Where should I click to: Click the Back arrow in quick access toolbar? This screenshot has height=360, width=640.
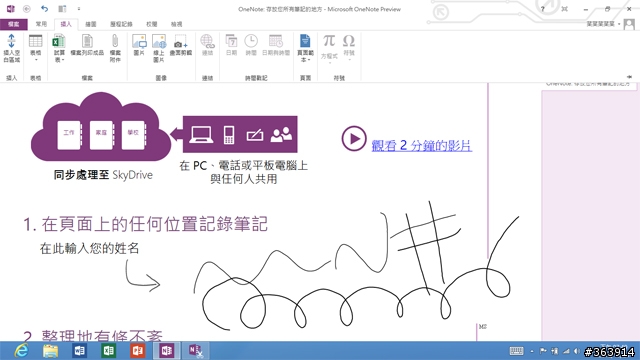[27, 9]
